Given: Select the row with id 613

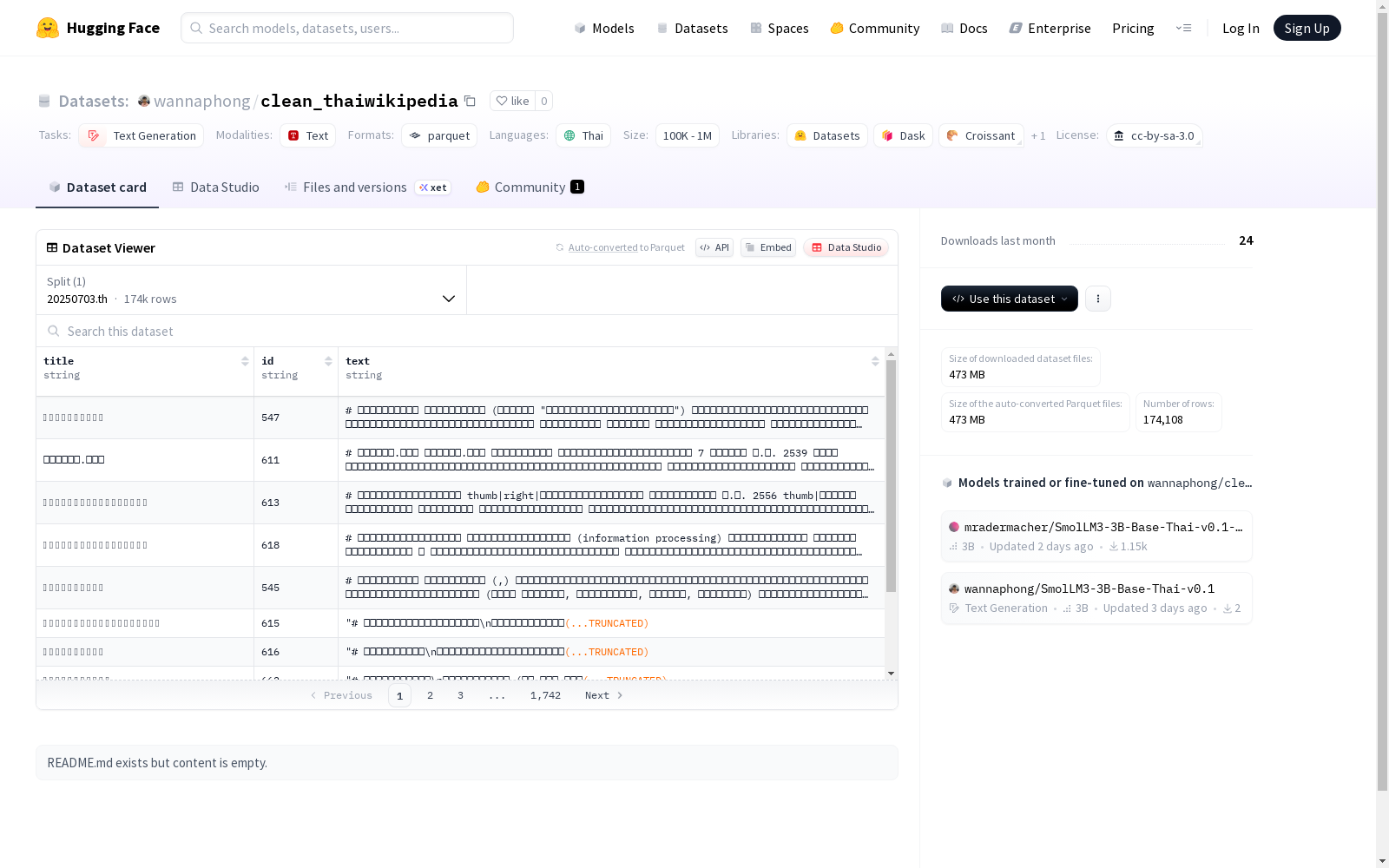Looking at the screenshot, I should click(x=460, y=503).
